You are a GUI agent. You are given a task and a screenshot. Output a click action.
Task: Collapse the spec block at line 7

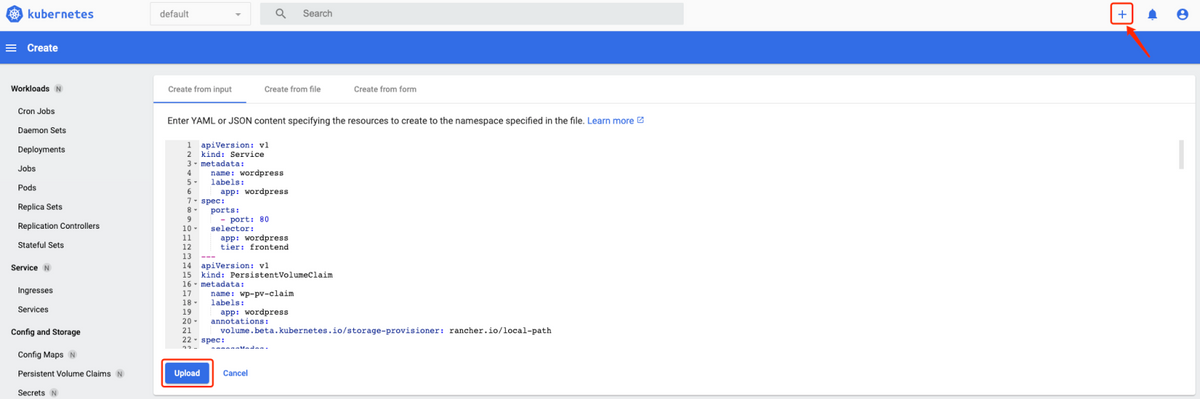(196, 201)
